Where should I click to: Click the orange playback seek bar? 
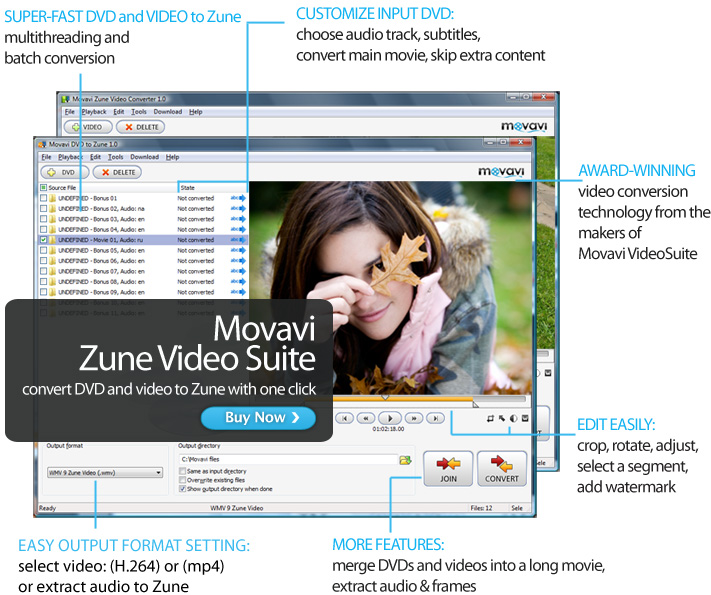pos(404,399)
